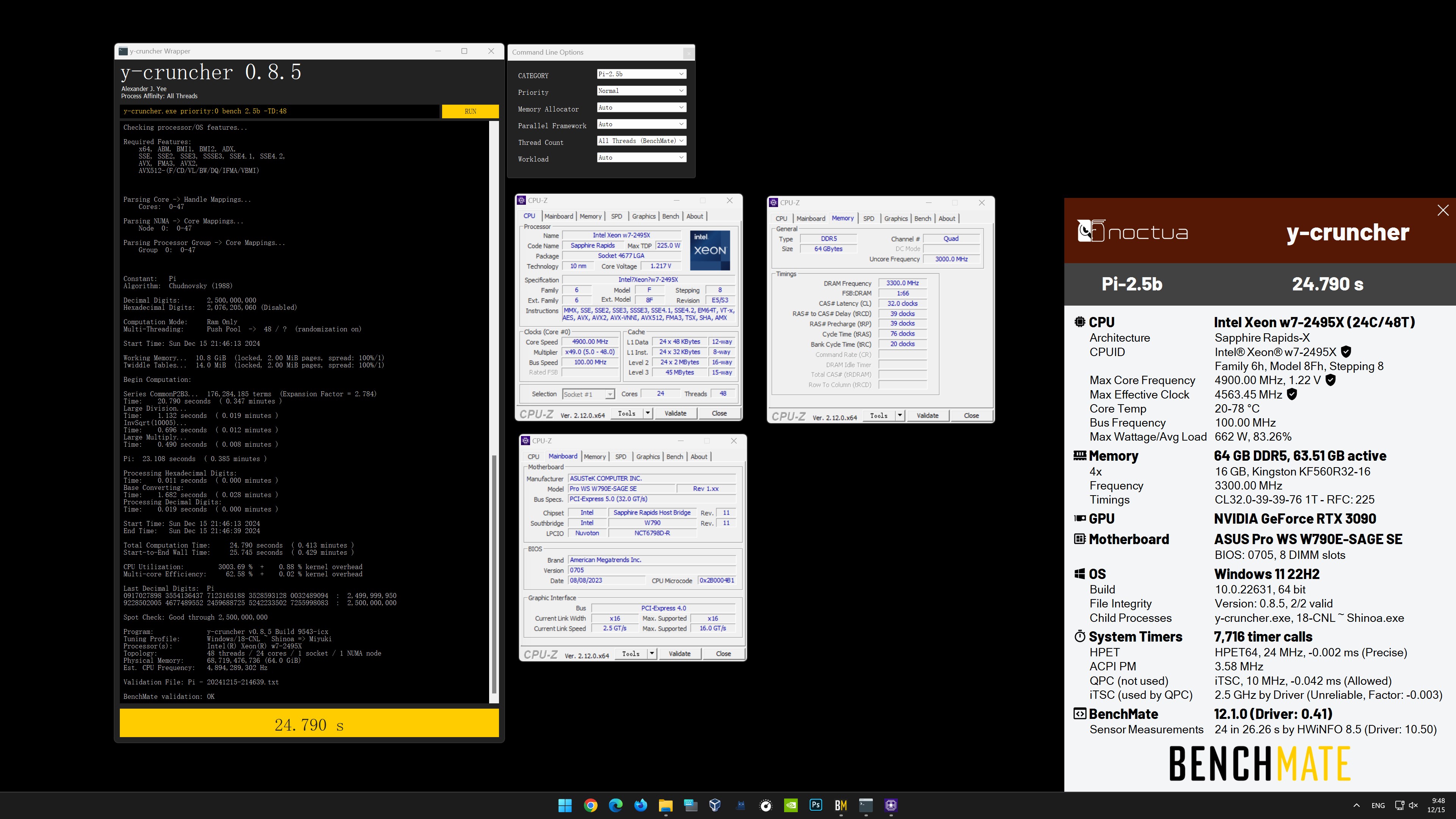The height and width of the screenshot is (819, 1456).
Task: Close the BenchMate y-cruncher result panel
Action: (x=1442, y=210)
